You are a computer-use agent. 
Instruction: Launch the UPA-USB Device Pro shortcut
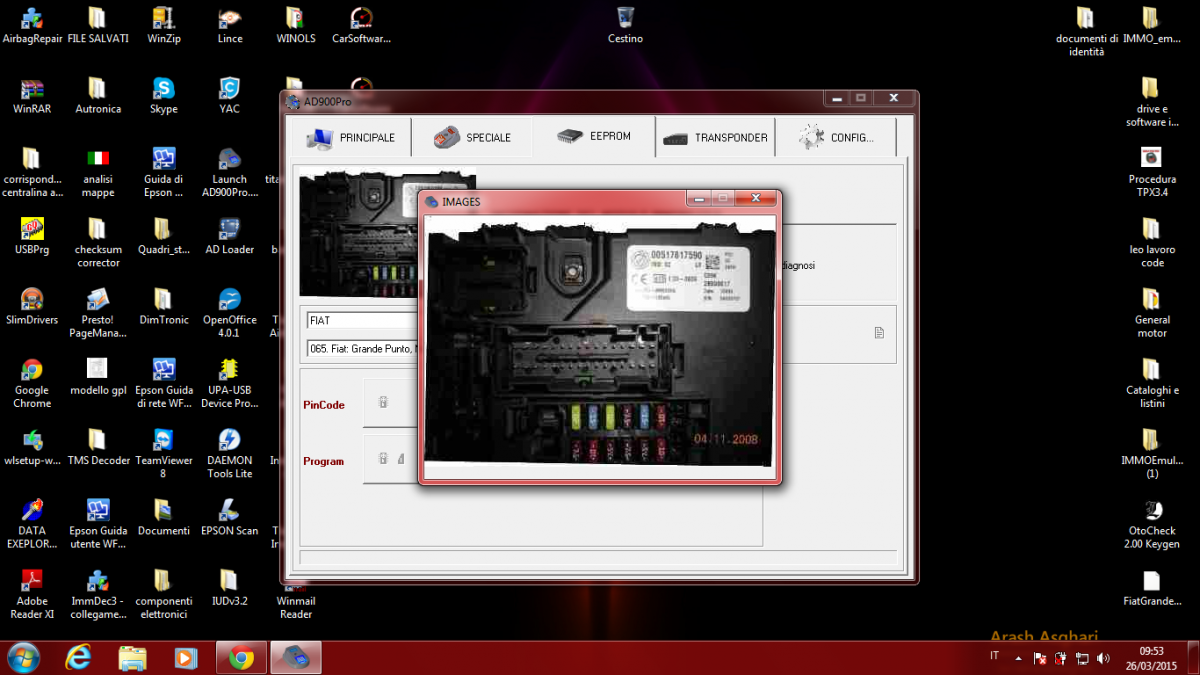coord(230,382)
